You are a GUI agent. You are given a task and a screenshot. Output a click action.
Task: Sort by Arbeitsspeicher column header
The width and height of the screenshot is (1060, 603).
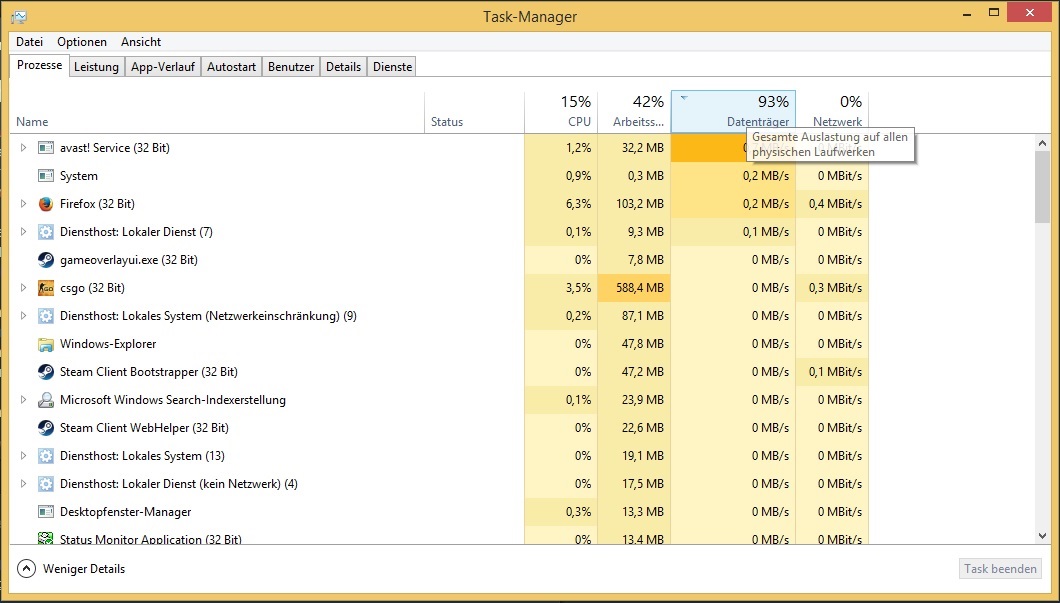click(634, 112)
